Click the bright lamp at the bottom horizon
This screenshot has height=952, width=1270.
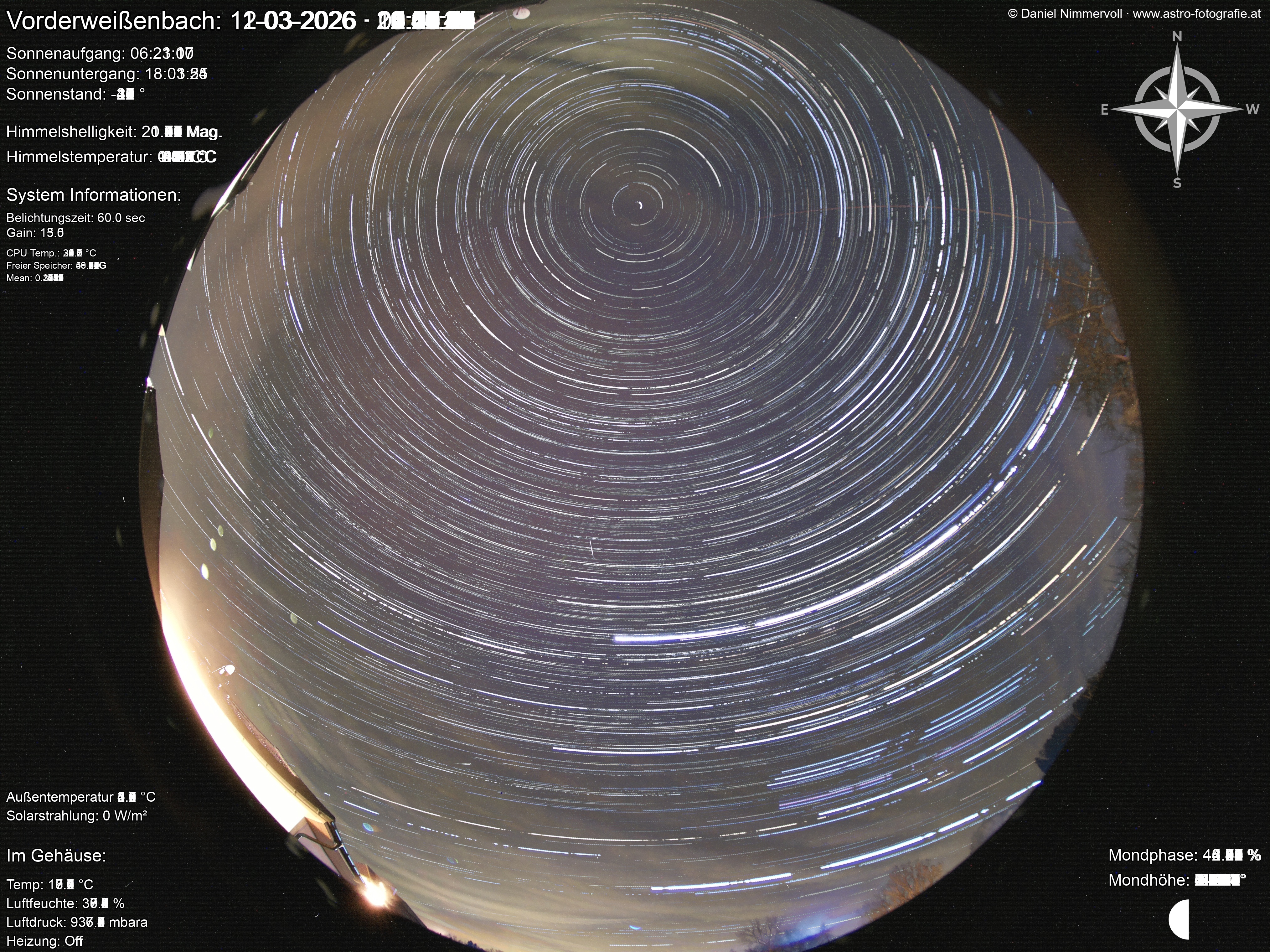pyautogui.click(x=376, y=894)
